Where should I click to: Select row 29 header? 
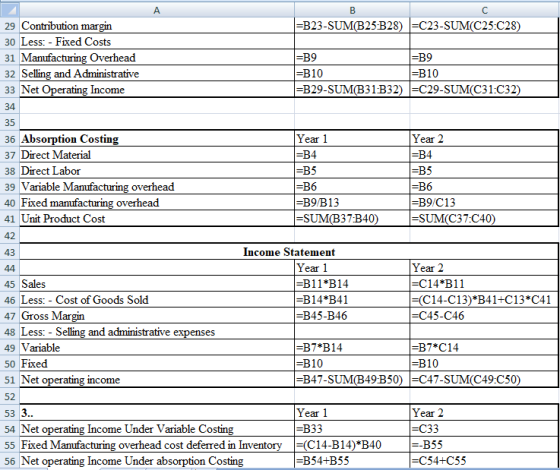(10, 26)
